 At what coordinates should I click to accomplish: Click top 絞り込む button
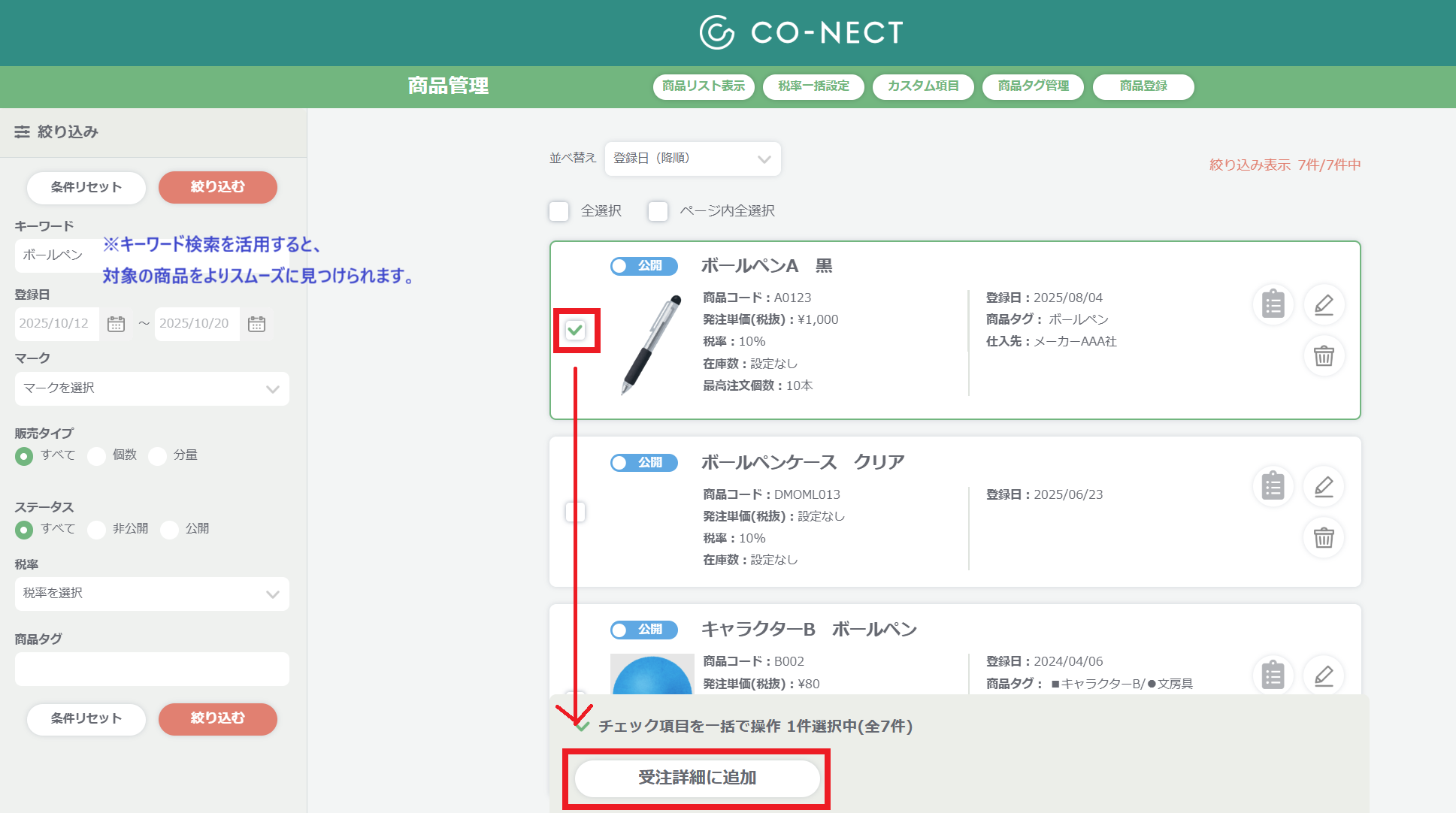pos(218,187)
